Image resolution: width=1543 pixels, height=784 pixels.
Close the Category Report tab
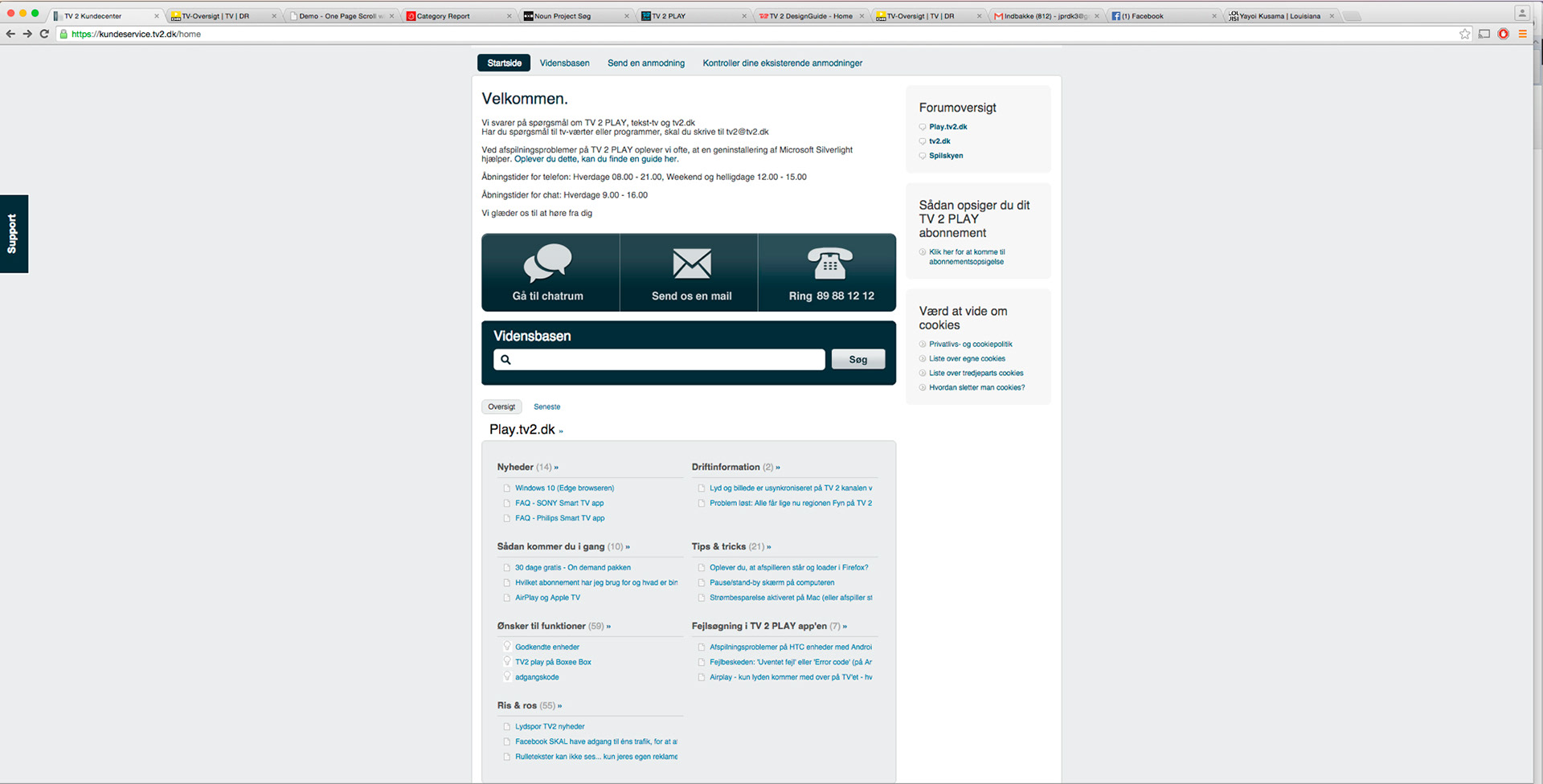(509, 16)
